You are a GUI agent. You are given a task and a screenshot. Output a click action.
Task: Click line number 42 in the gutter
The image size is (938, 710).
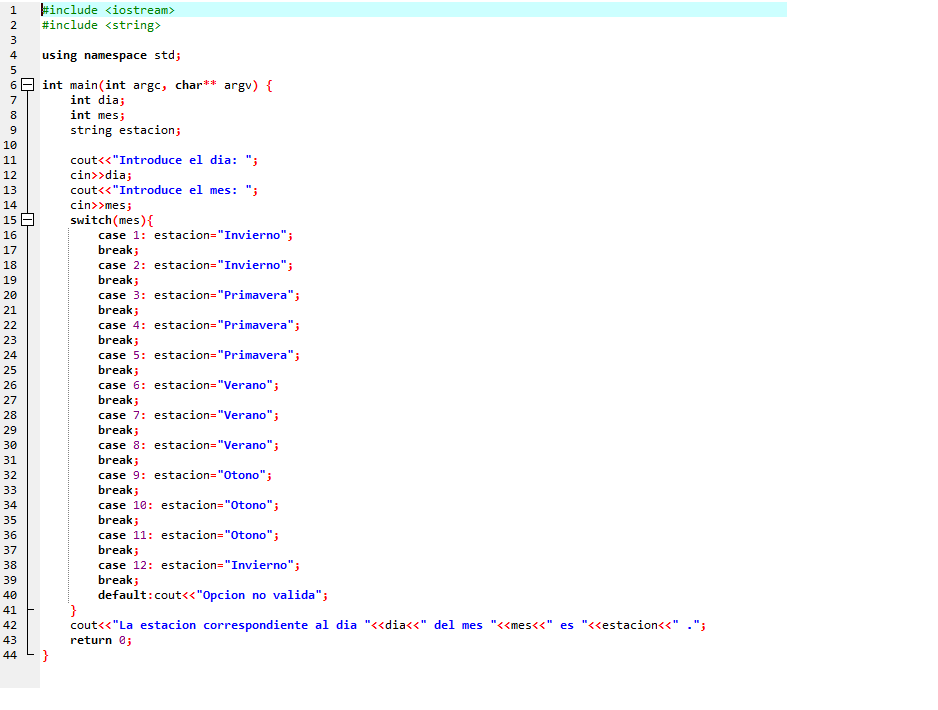10,625
